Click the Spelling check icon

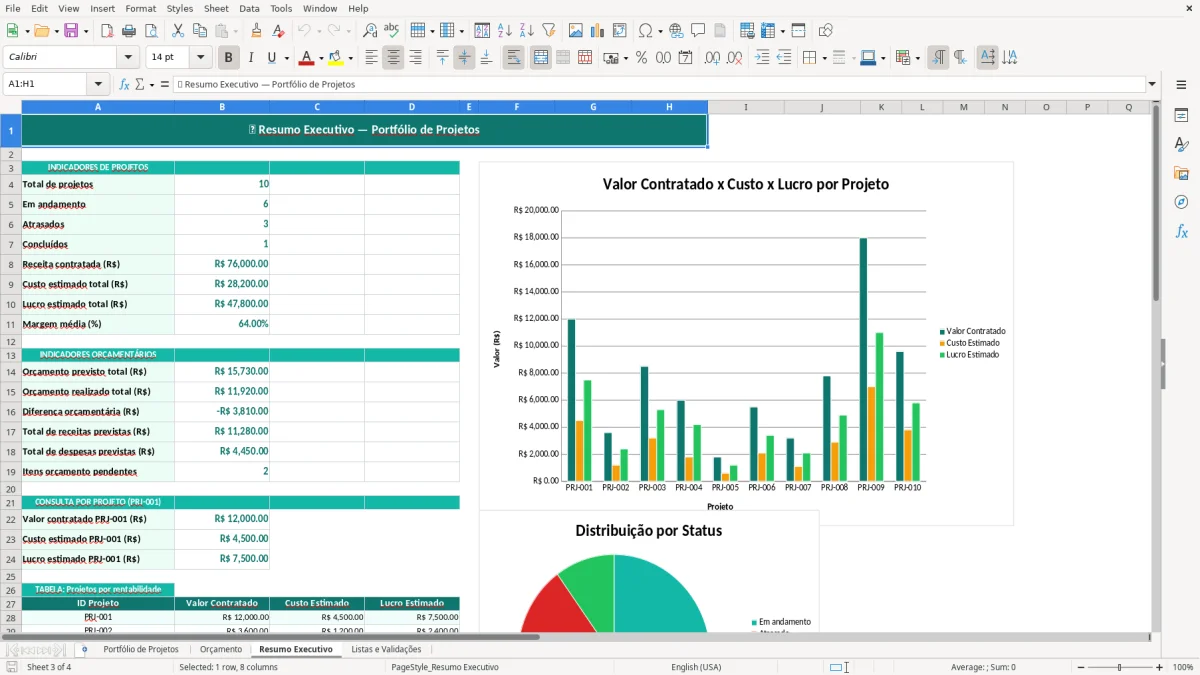(392, 31)
